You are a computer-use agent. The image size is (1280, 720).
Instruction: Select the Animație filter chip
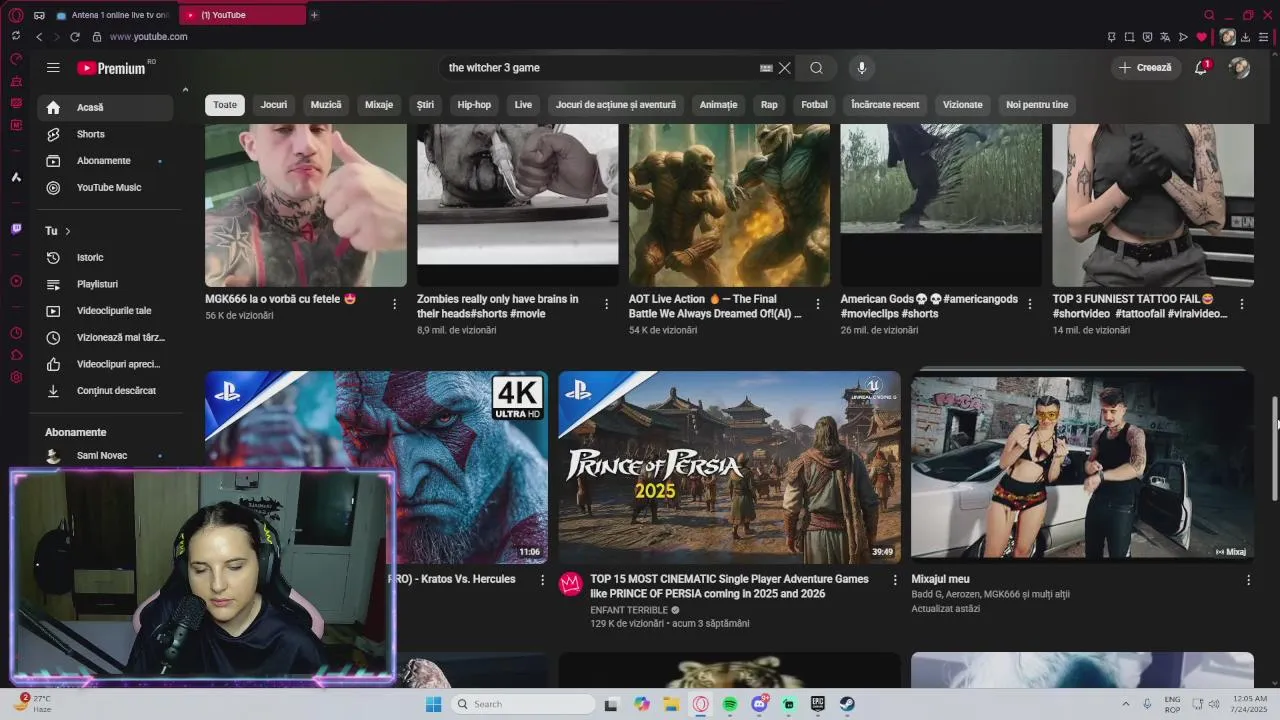tap(718, 105)
